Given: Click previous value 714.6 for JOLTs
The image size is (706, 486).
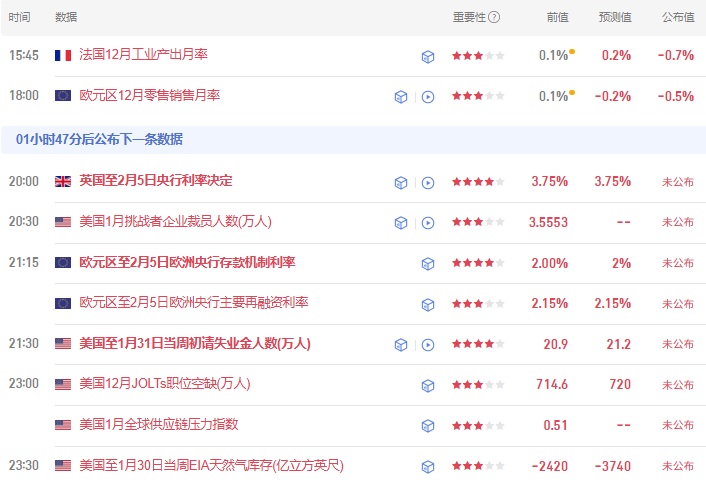Looking at the screenshot, I should (x=552, y=385).
